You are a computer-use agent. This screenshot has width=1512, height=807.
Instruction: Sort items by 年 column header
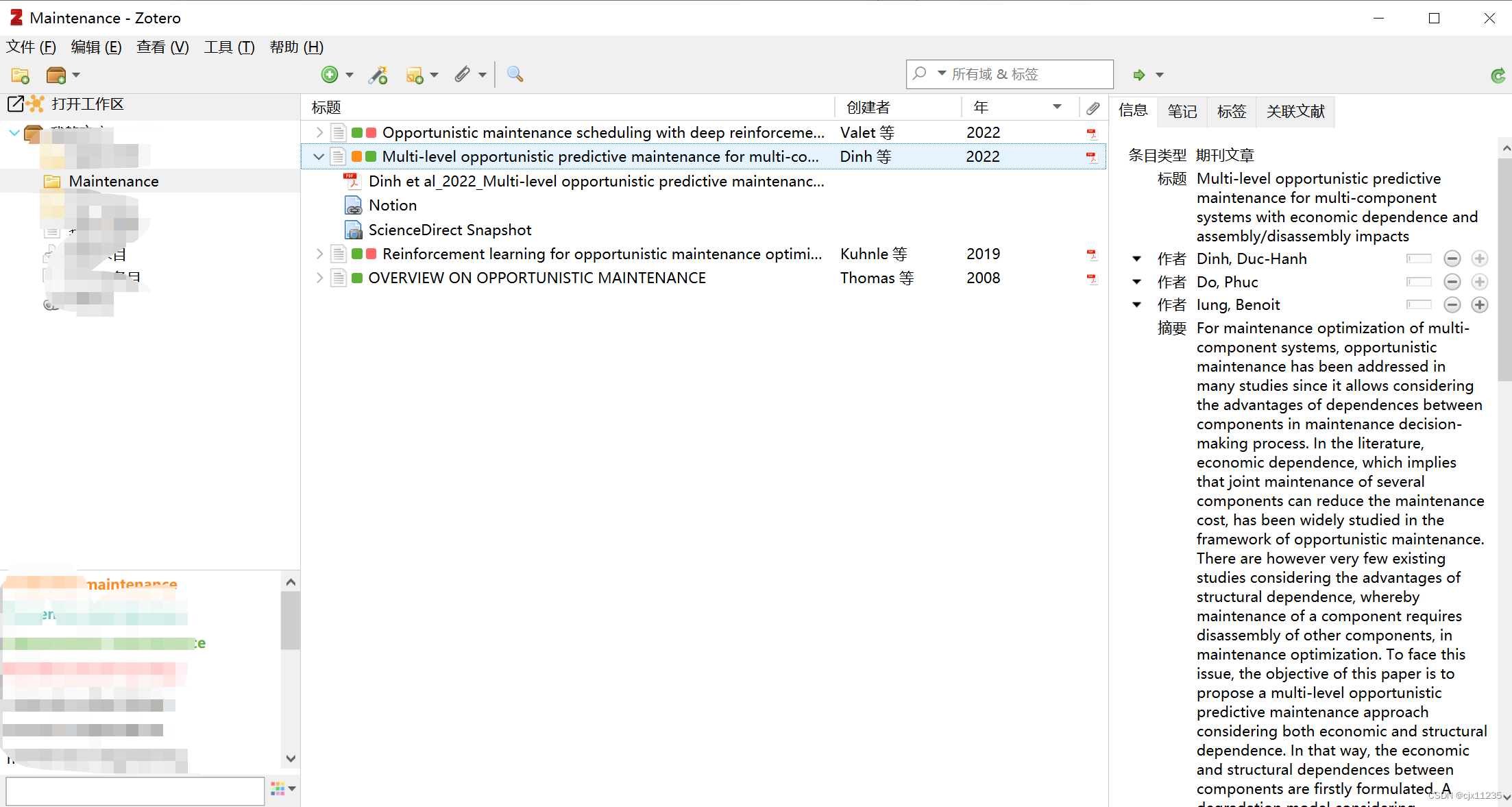1020,108
